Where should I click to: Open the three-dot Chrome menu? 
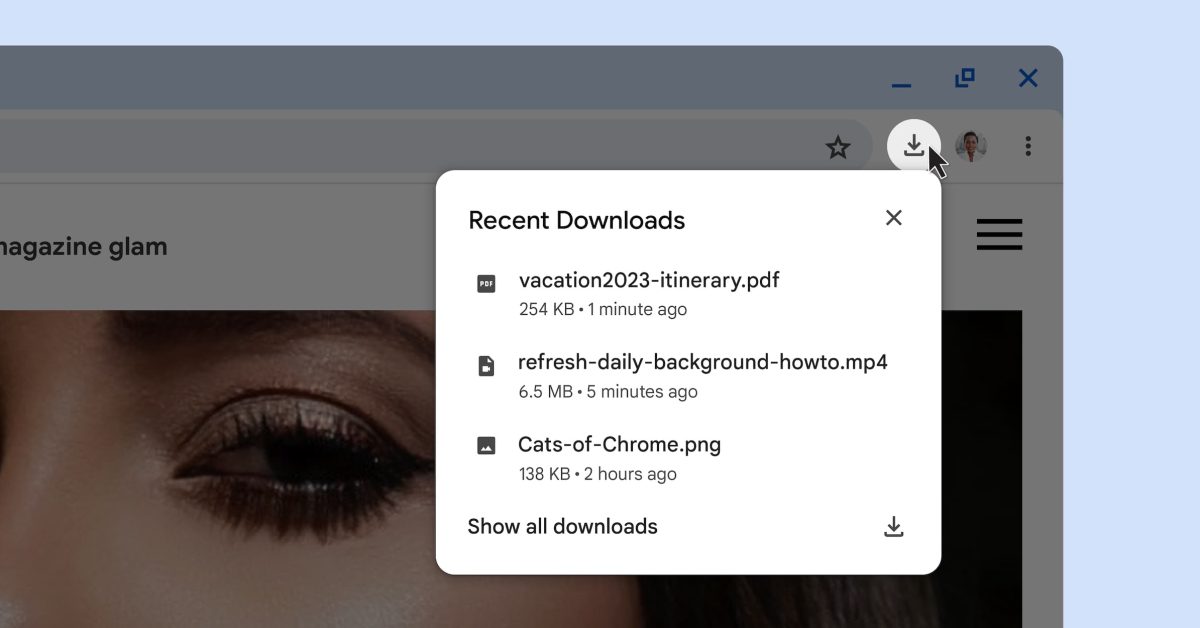tap(1028, 146)
